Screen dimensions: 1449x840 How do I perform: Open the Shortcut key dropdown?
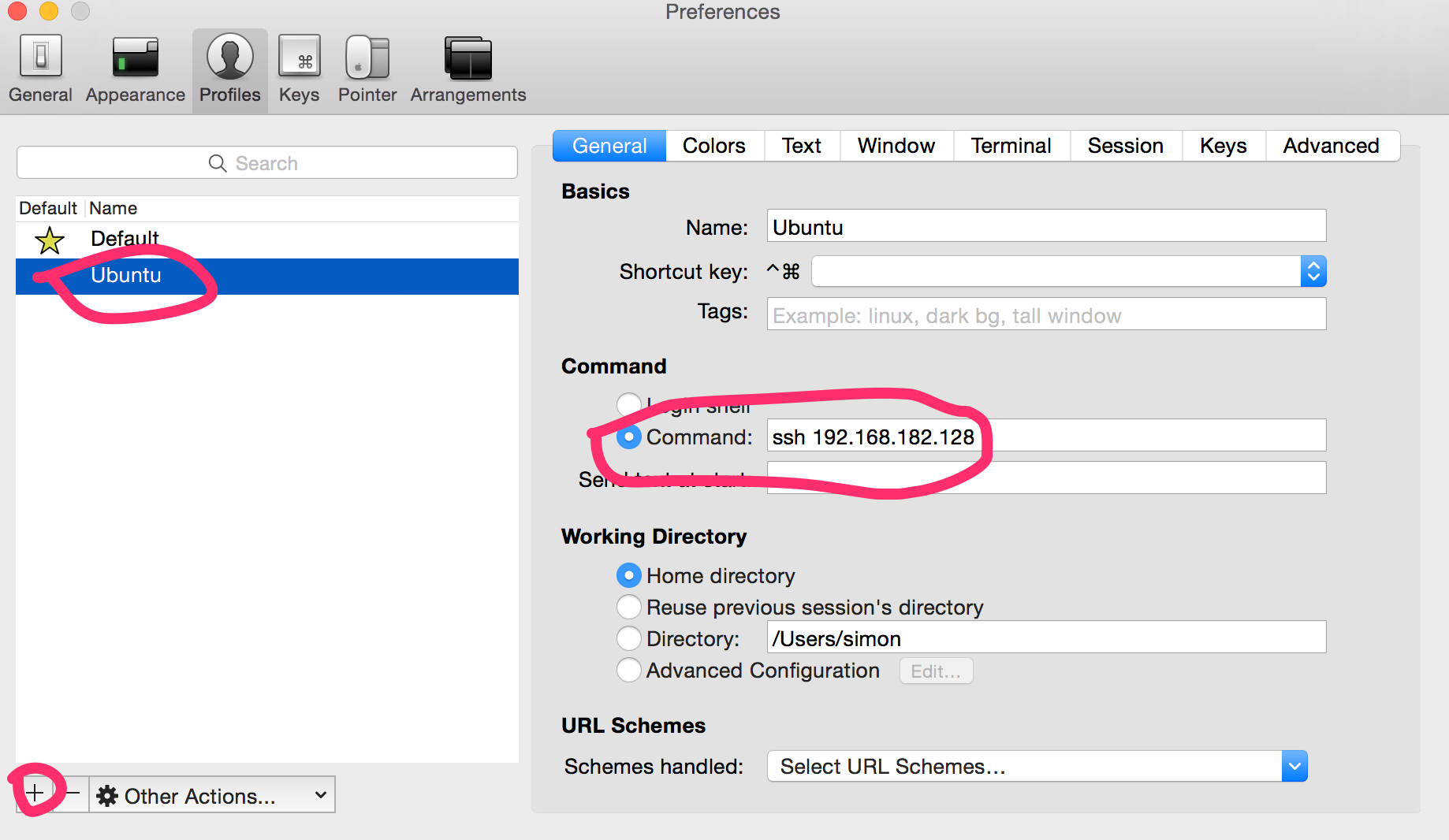coord(1069,271)
